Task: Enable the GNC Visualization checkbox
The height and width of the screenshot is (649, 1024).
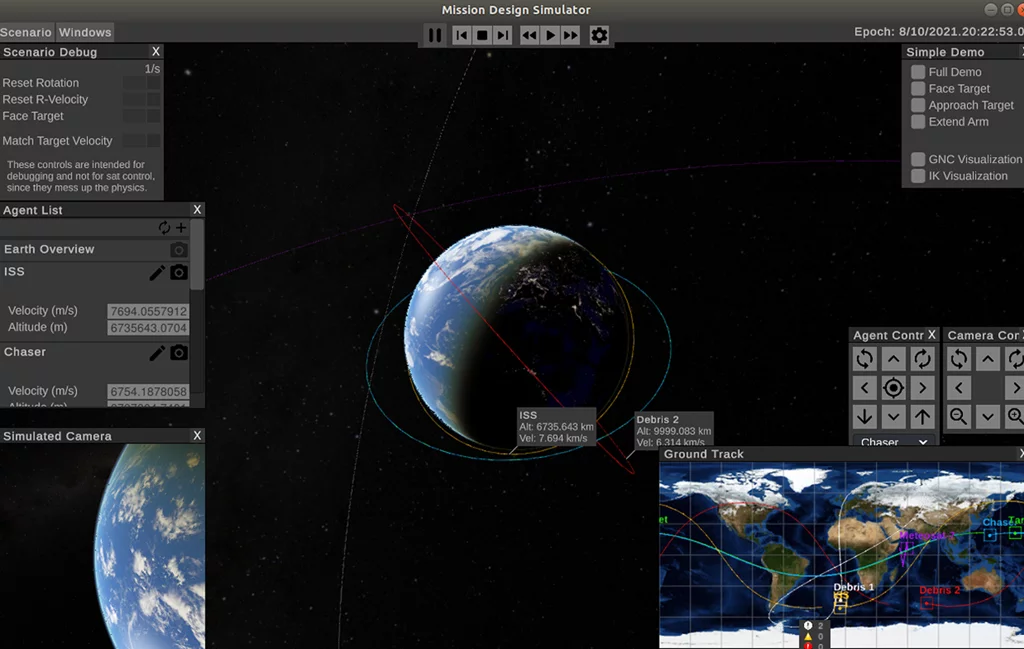Action: coord(918,159)
